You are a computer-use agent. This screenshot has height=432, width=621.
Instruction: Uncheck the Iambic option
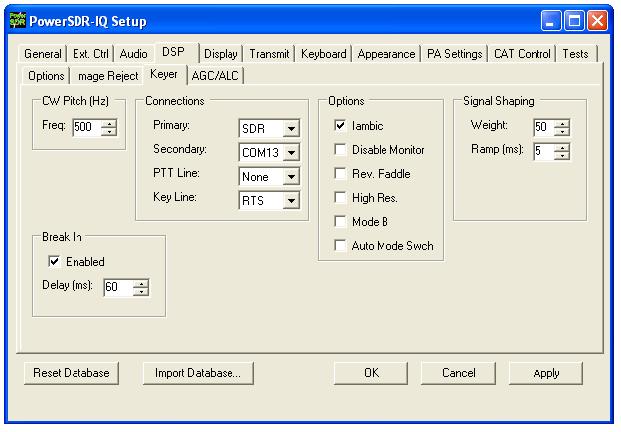340,126
